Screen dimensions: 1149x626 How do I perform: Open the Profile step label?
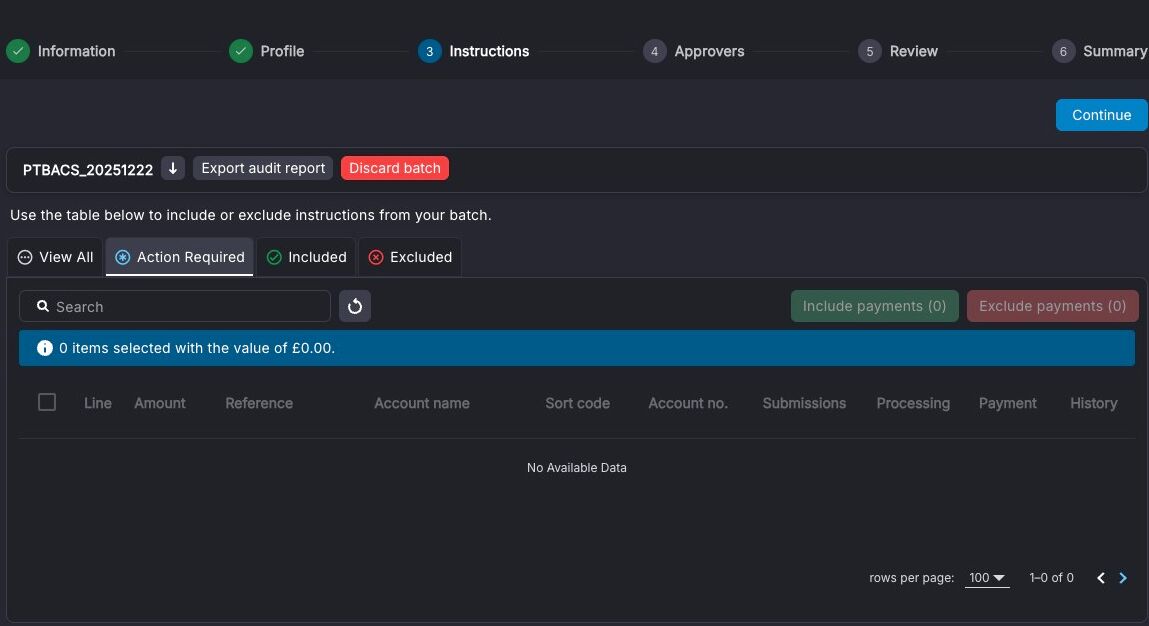coord(282,51)
